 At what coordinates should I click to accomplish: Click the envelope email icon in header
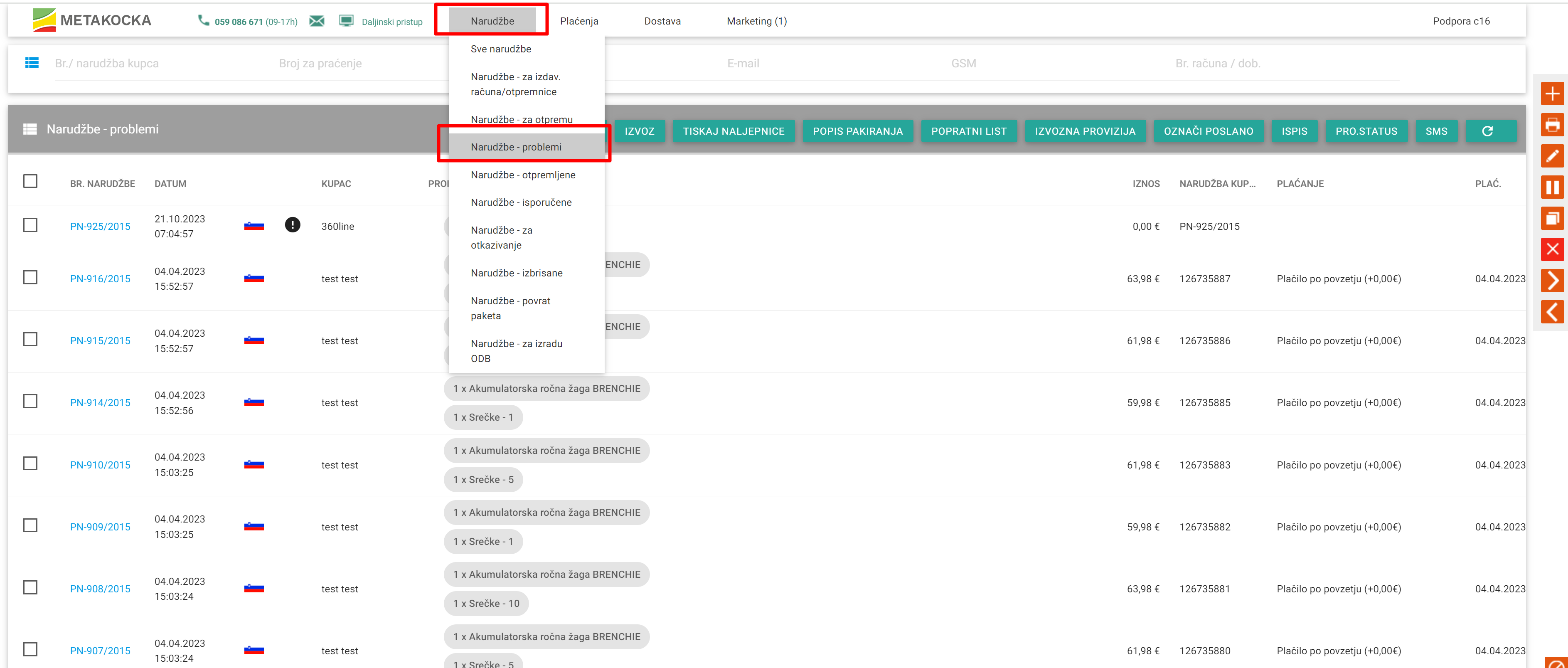coord(317,21)
